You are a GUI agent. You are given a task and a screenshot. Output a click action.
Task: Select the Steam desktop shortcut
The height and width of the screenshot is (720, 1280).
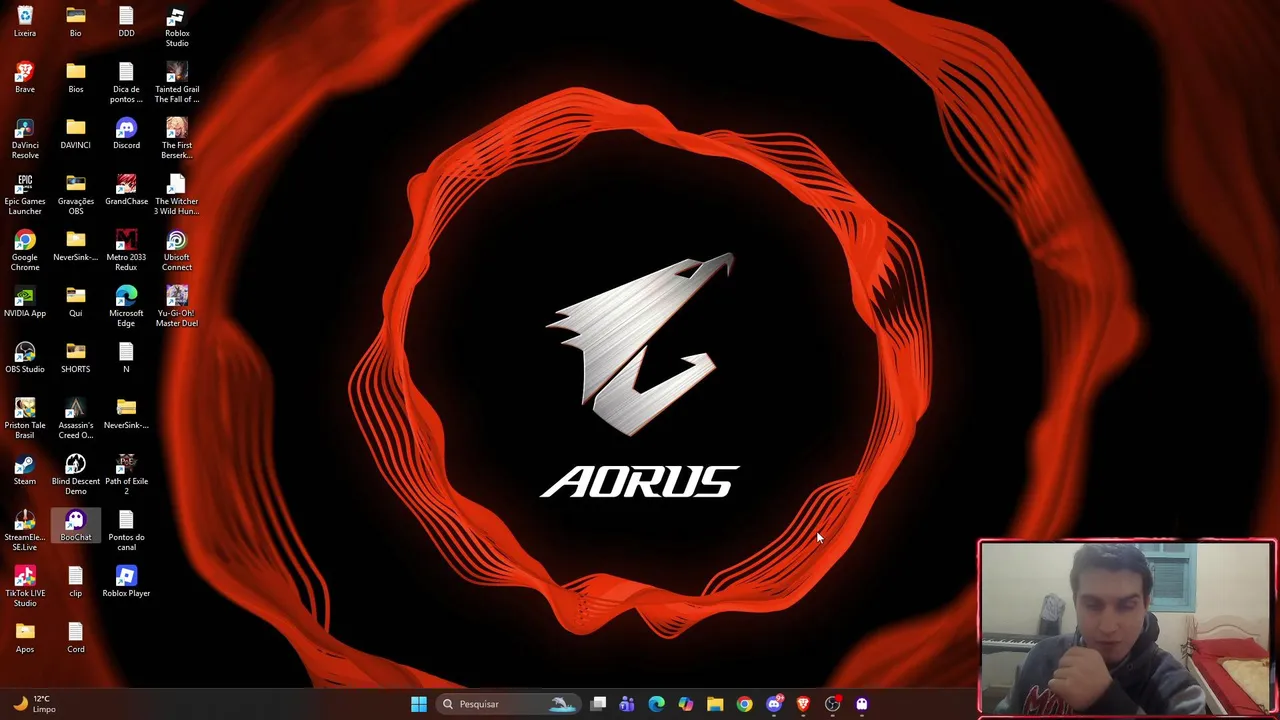(x=25, y=470)
